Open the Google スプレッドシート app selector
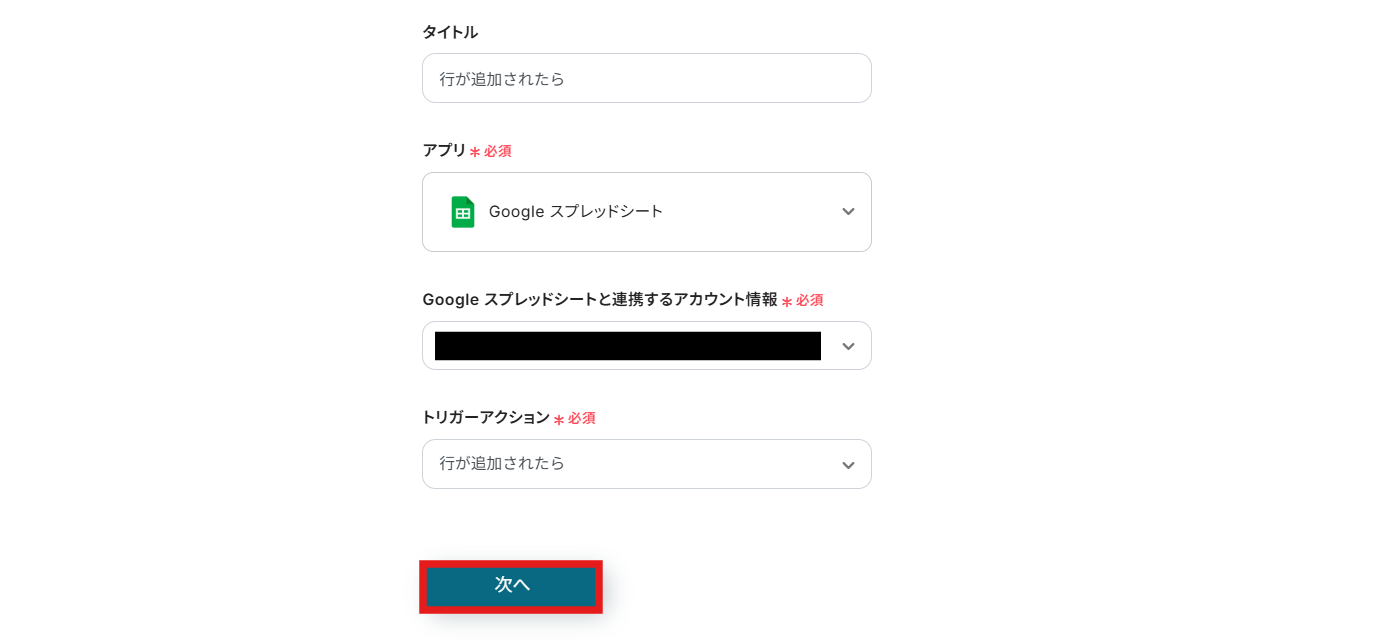 click(x=646, y=212)
